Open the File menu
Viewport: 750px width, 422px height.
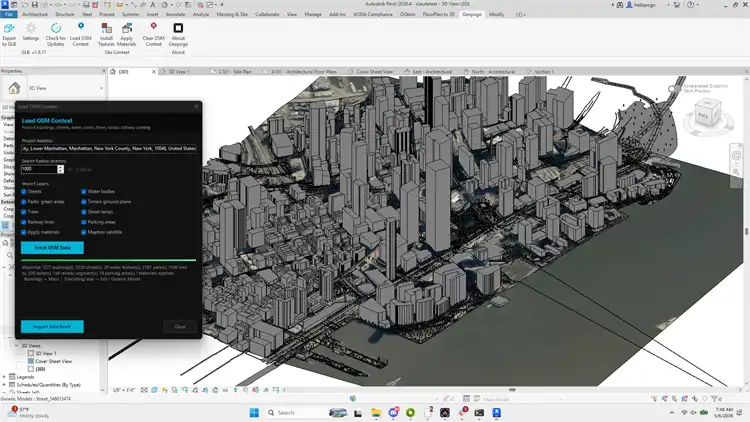pyautogui.click(x=9, y=14)
